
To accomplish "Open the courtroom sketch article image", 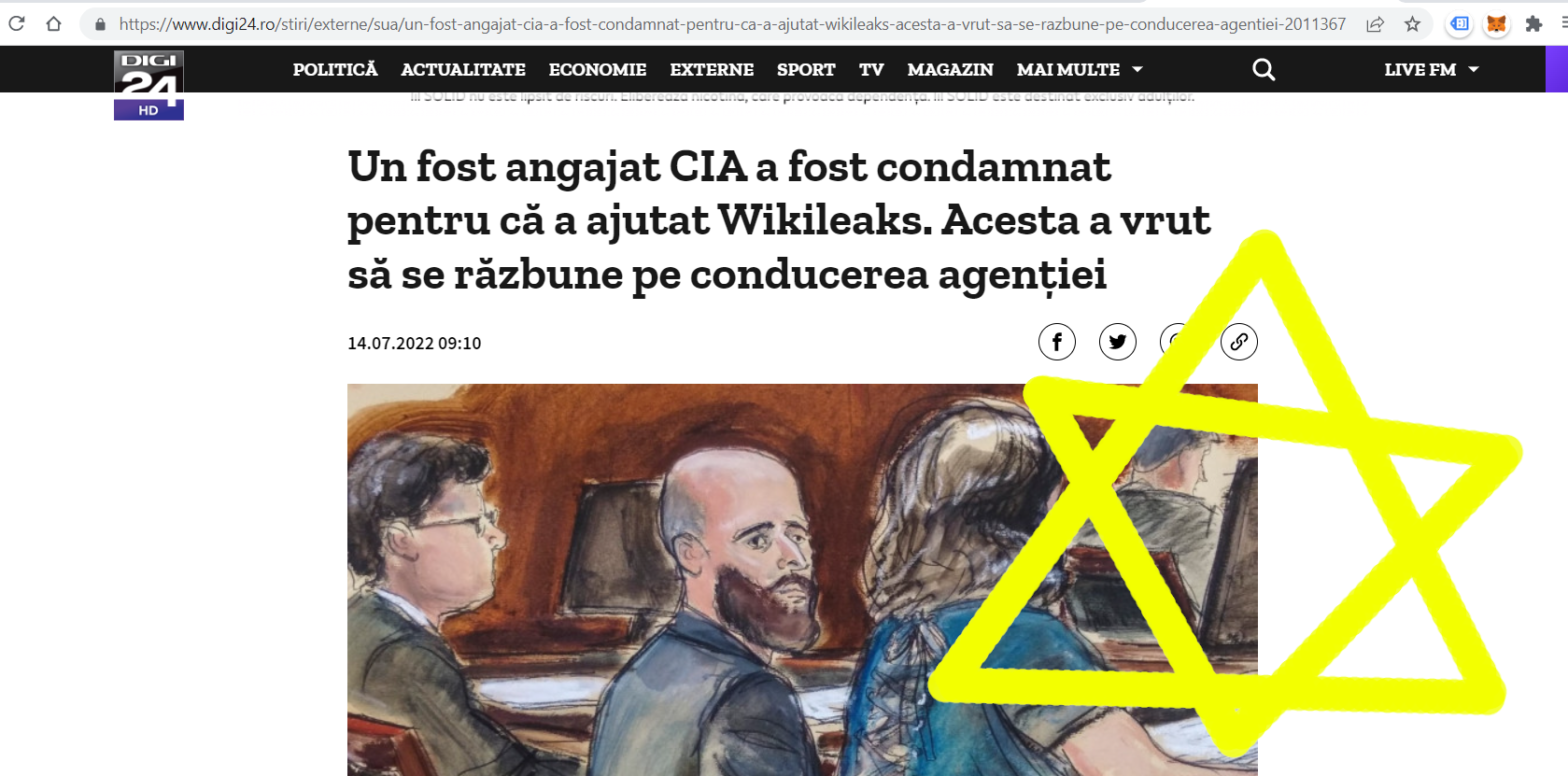I will 802,580.
